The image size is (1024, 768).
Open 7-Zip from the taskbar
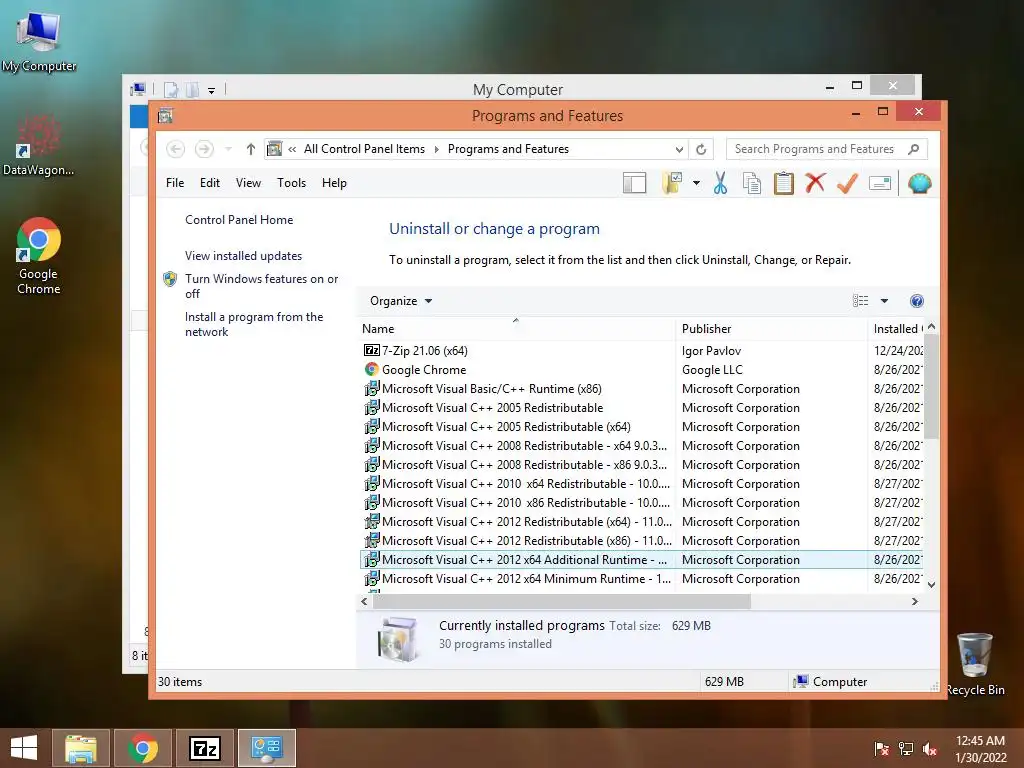point(205,748)
